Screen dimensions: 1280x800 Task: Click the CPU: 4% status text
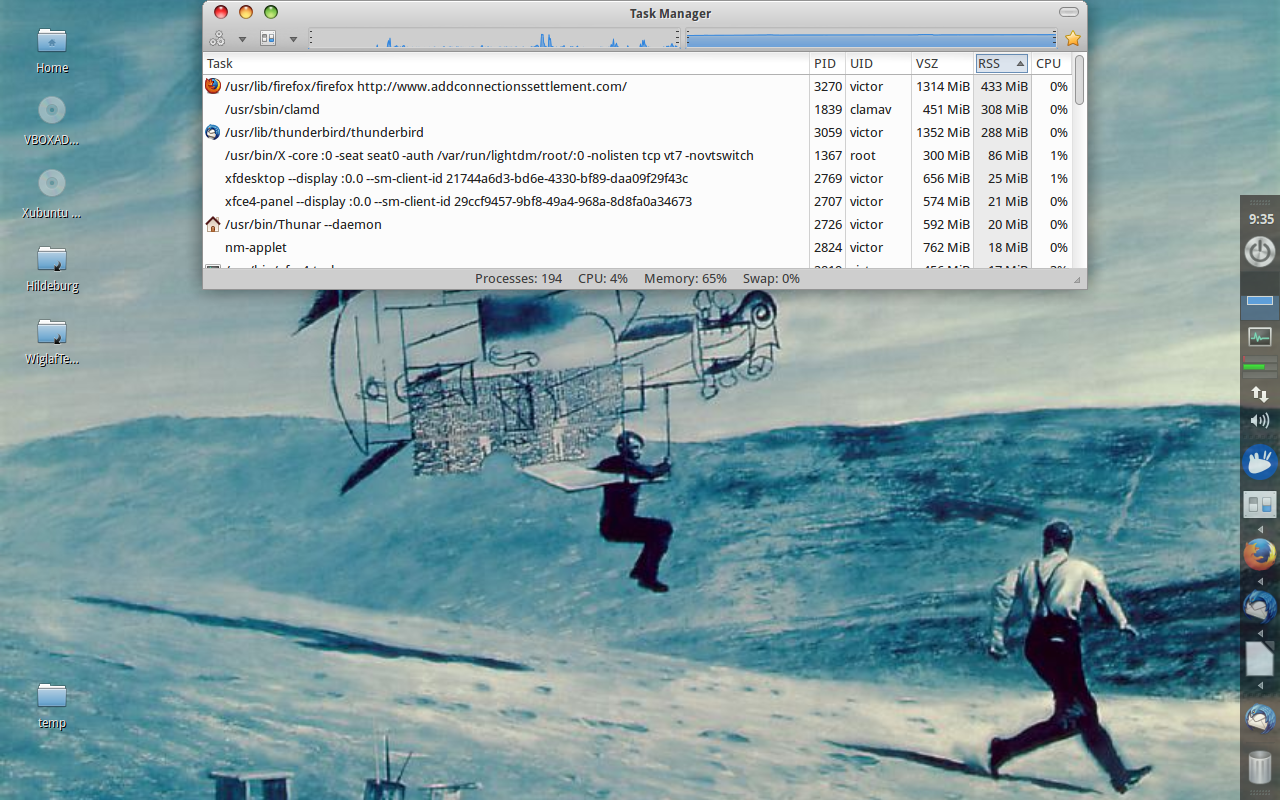point(603,279)
